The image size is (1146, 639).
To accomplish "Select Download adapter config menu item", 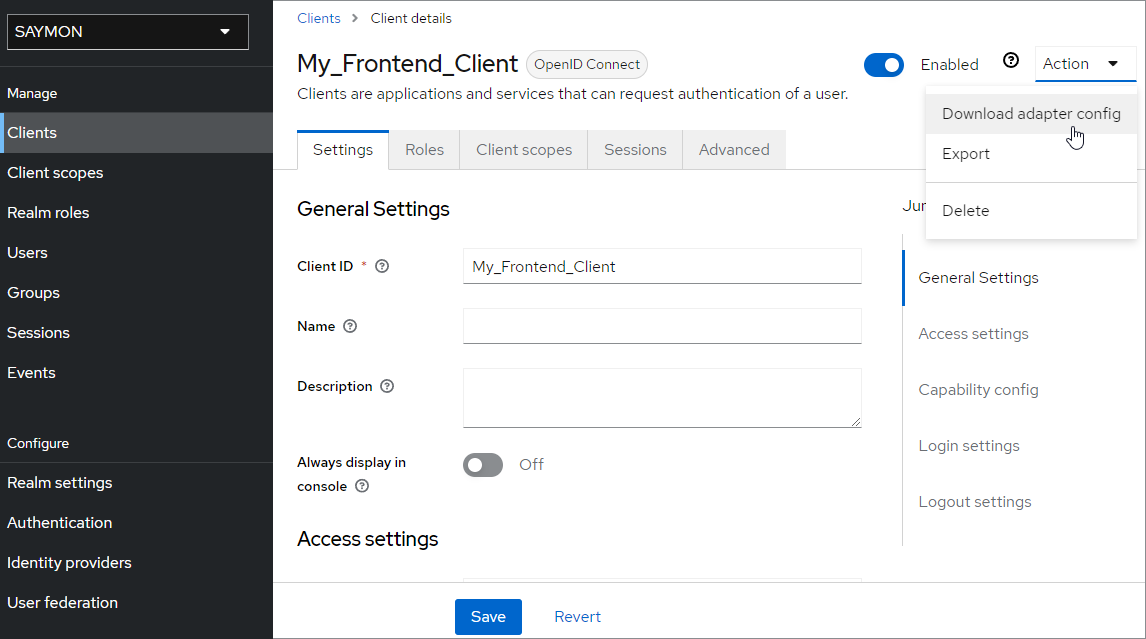I will (x=1031, y=114).
